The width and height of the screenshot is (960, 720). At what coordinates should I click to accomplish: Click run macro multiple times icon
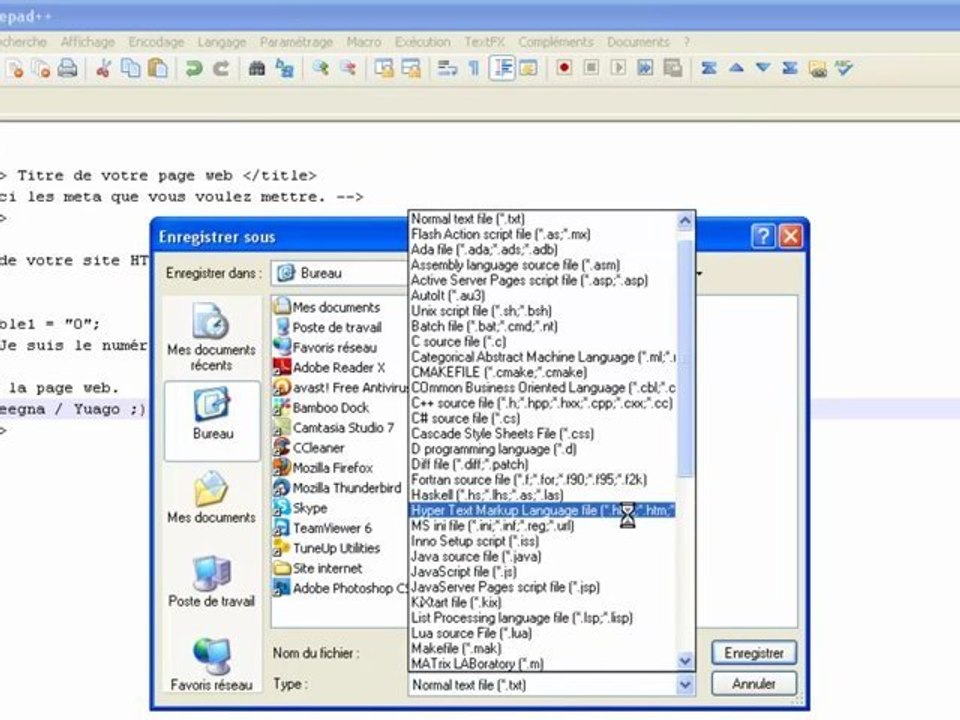tap(645, 67)
